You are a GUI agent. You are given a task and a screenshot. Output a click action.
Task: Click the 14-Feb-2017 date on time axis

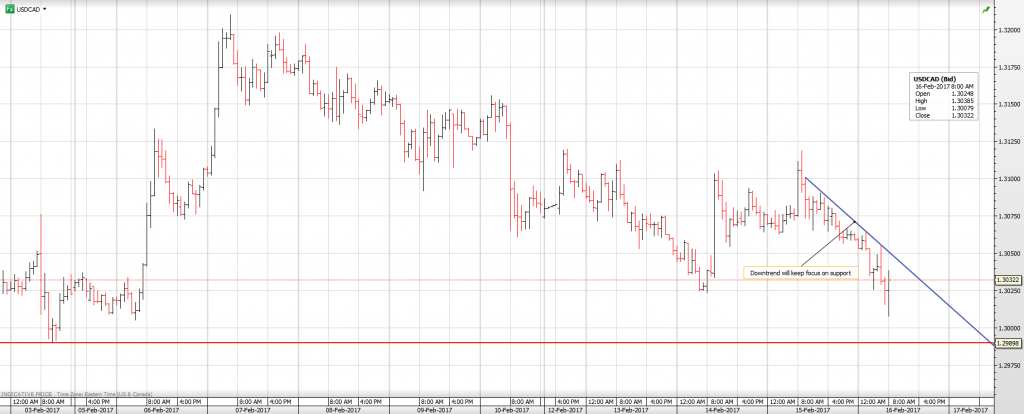(720, 409)
